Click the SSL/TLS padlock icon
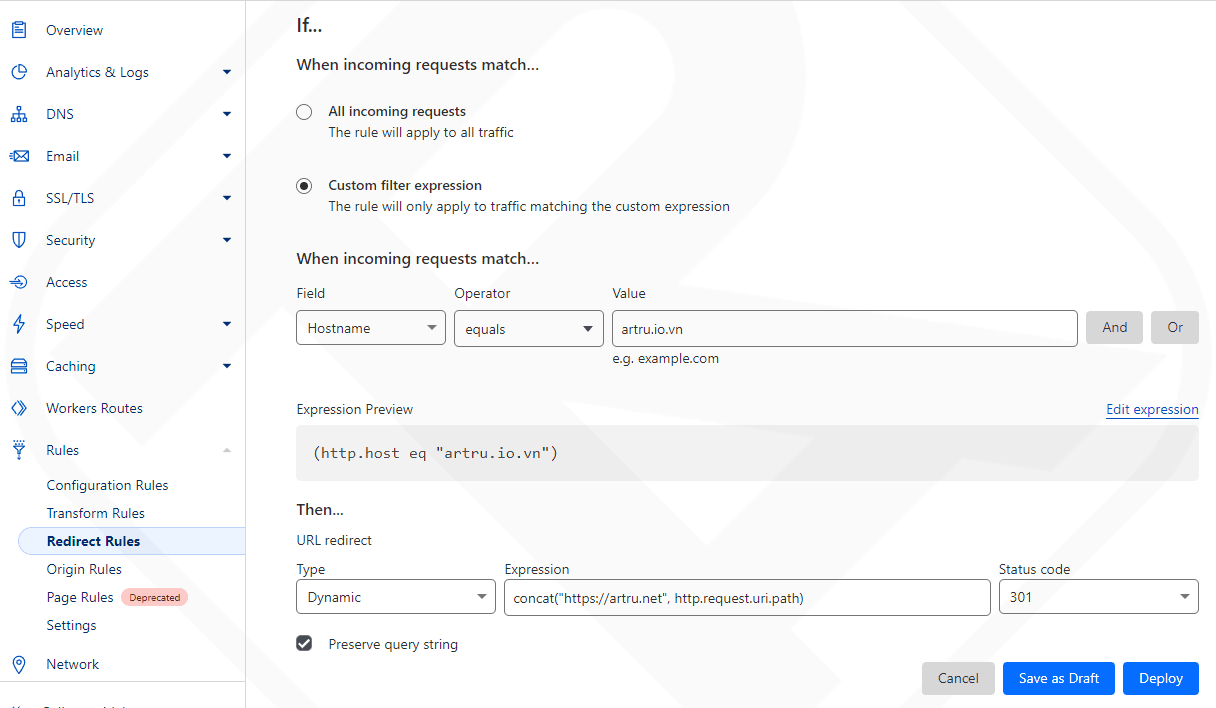Image resolution: width=1216 pixels, height=708 pixels. click(19, 198)
